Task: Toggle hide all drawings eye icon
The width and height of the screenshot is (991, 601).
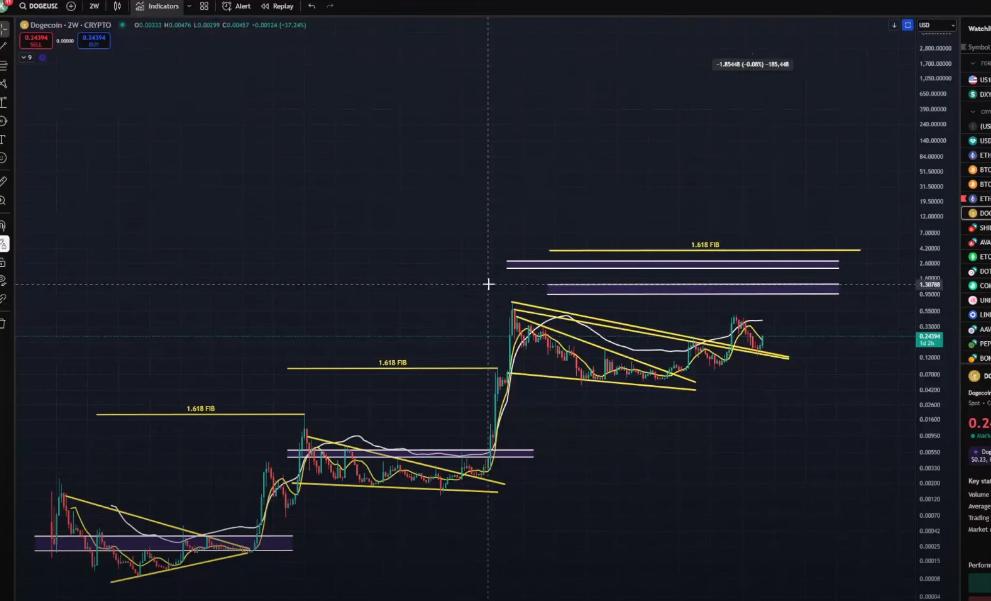Action: 4,280
